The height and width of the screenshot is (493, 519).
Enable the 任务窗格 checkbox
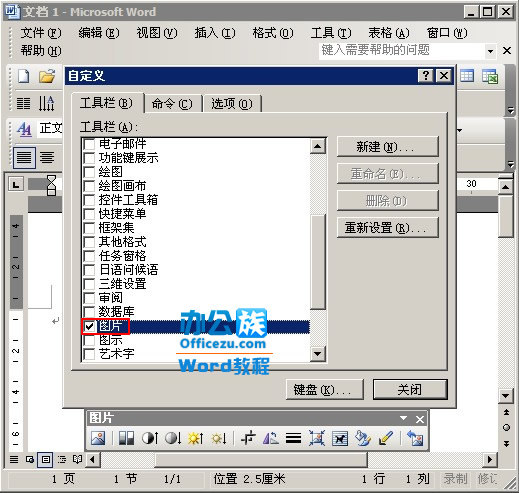pos(89,256)
